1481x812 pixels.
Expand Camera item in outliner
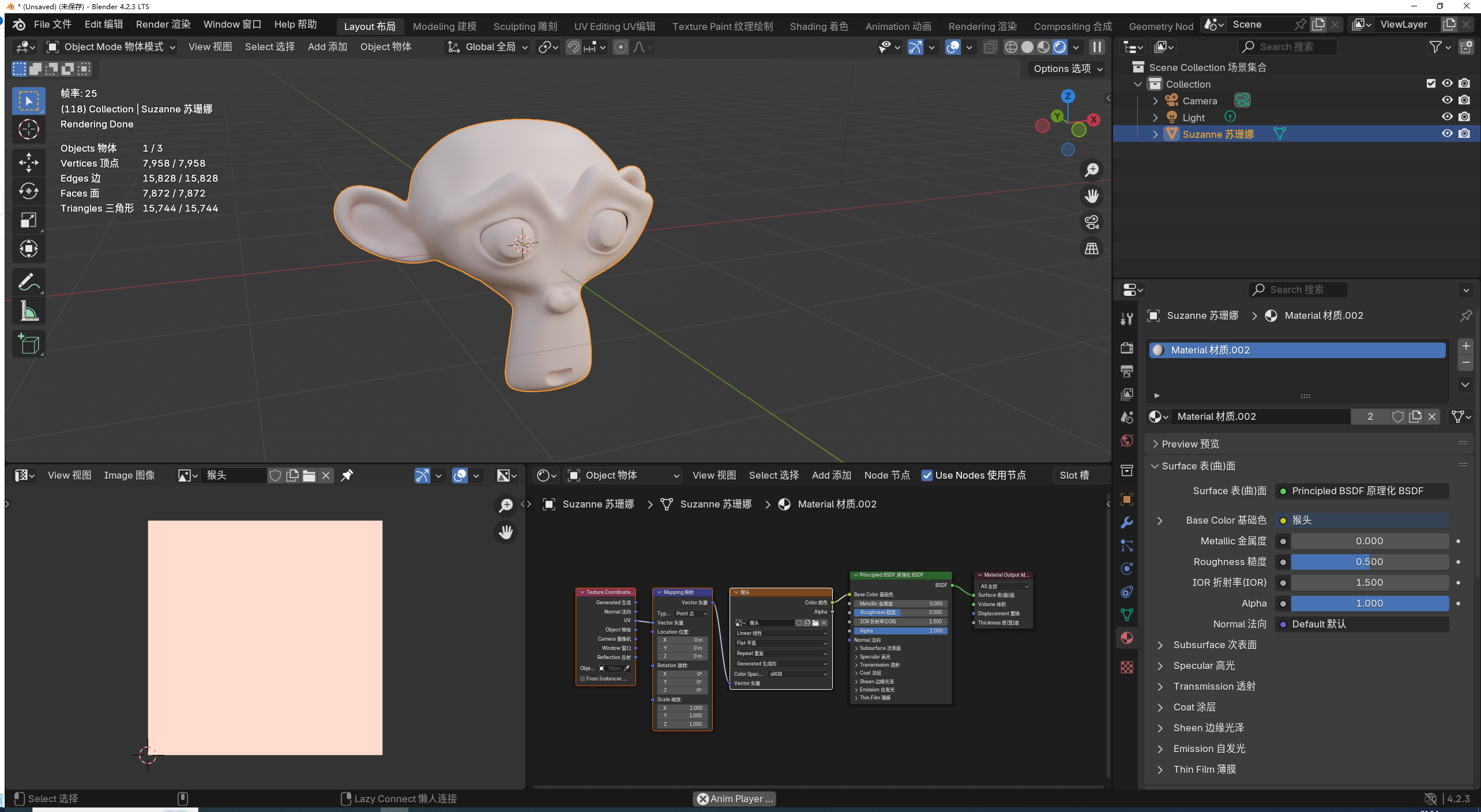point(1155,101)
